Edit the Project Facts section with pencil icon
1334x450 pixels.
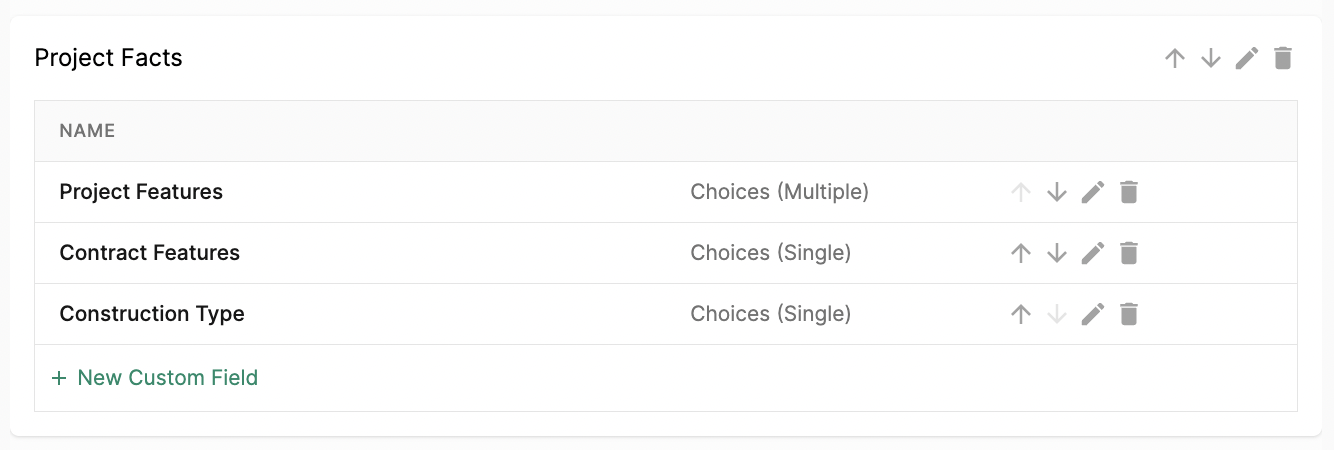coord(1247,58)
